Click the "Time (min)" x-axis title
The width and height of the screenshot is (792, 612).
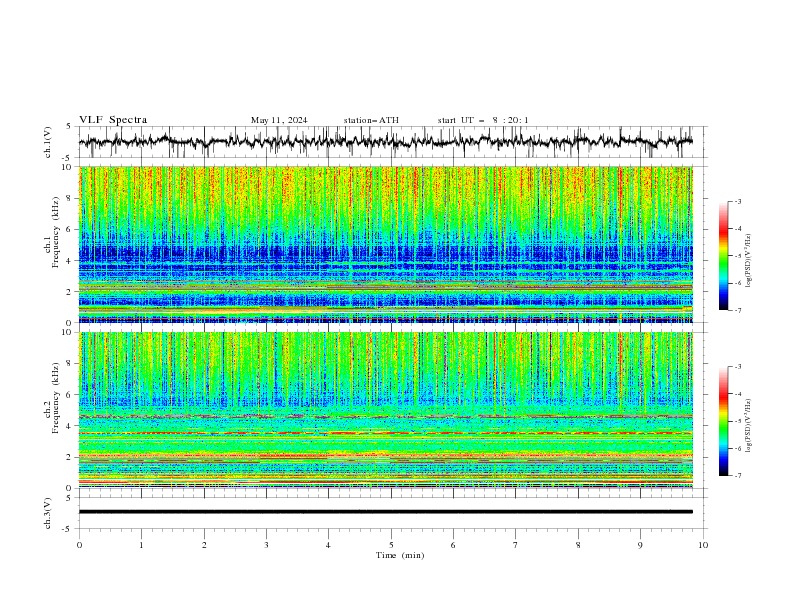[400, 555]
